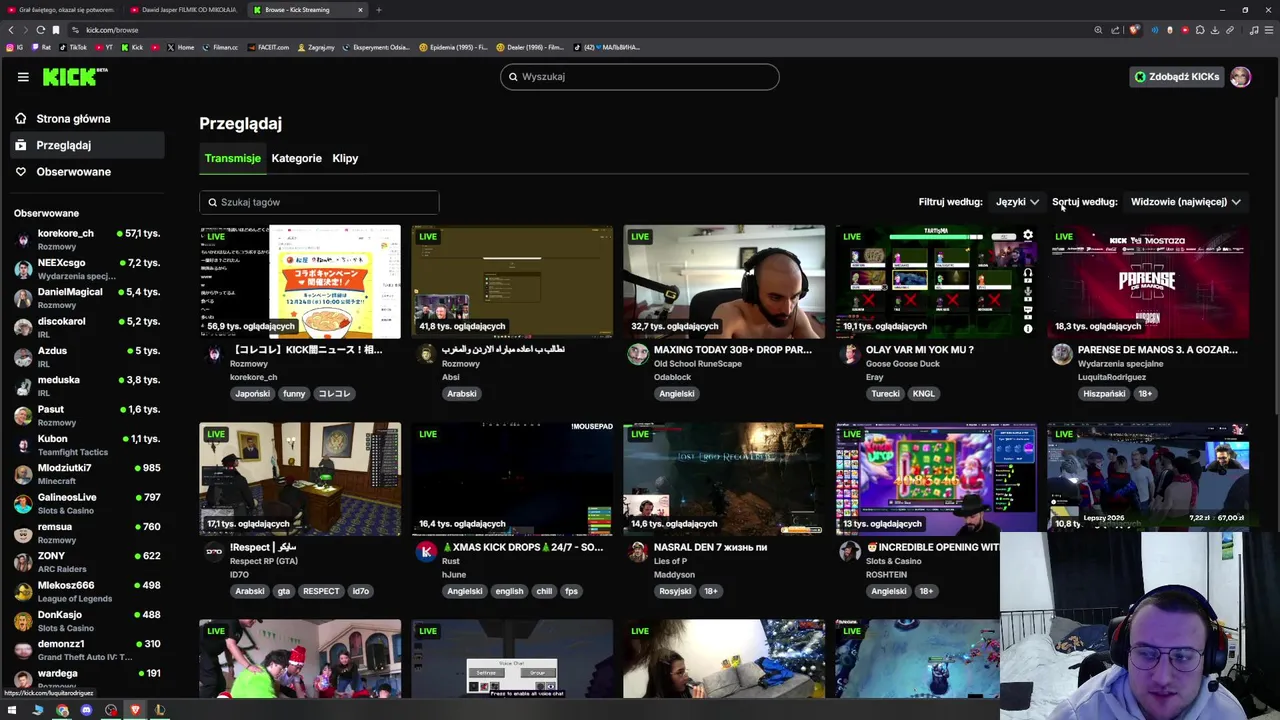Switch to Dawid Jasper browser tab

[184, 10]
